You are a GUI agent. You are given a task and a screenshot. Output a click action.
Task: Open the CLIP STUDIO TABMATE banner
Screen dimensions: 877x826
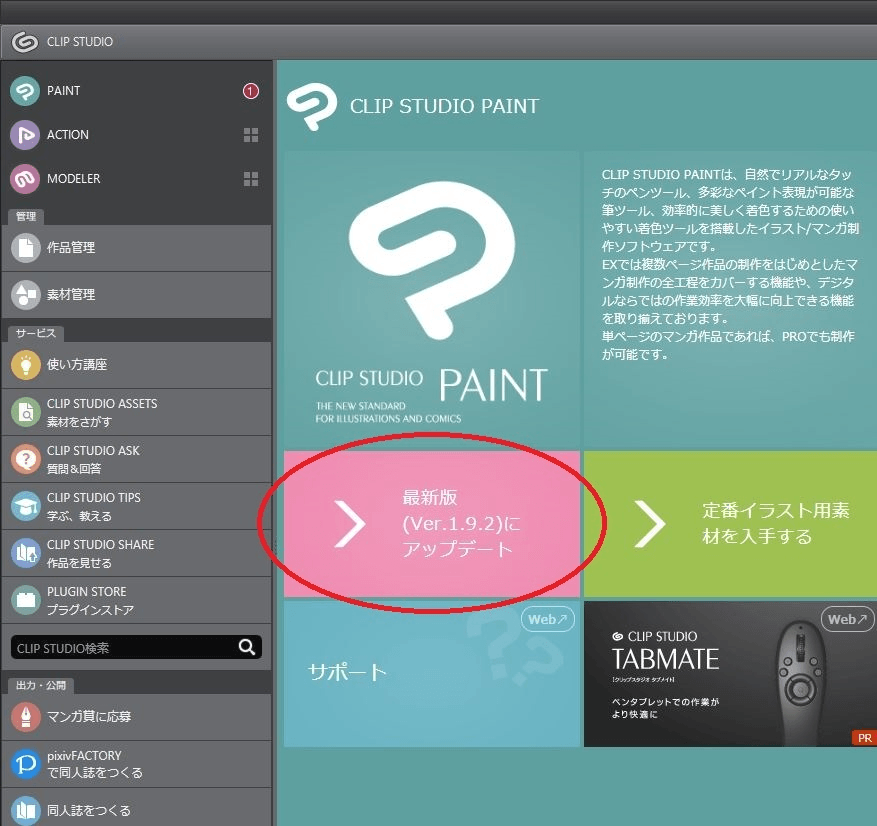730,673
